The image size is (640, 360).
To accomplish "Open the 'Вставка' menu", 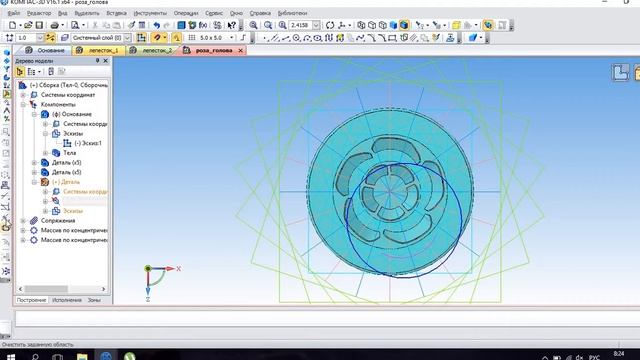I will (x=116, y=13).
